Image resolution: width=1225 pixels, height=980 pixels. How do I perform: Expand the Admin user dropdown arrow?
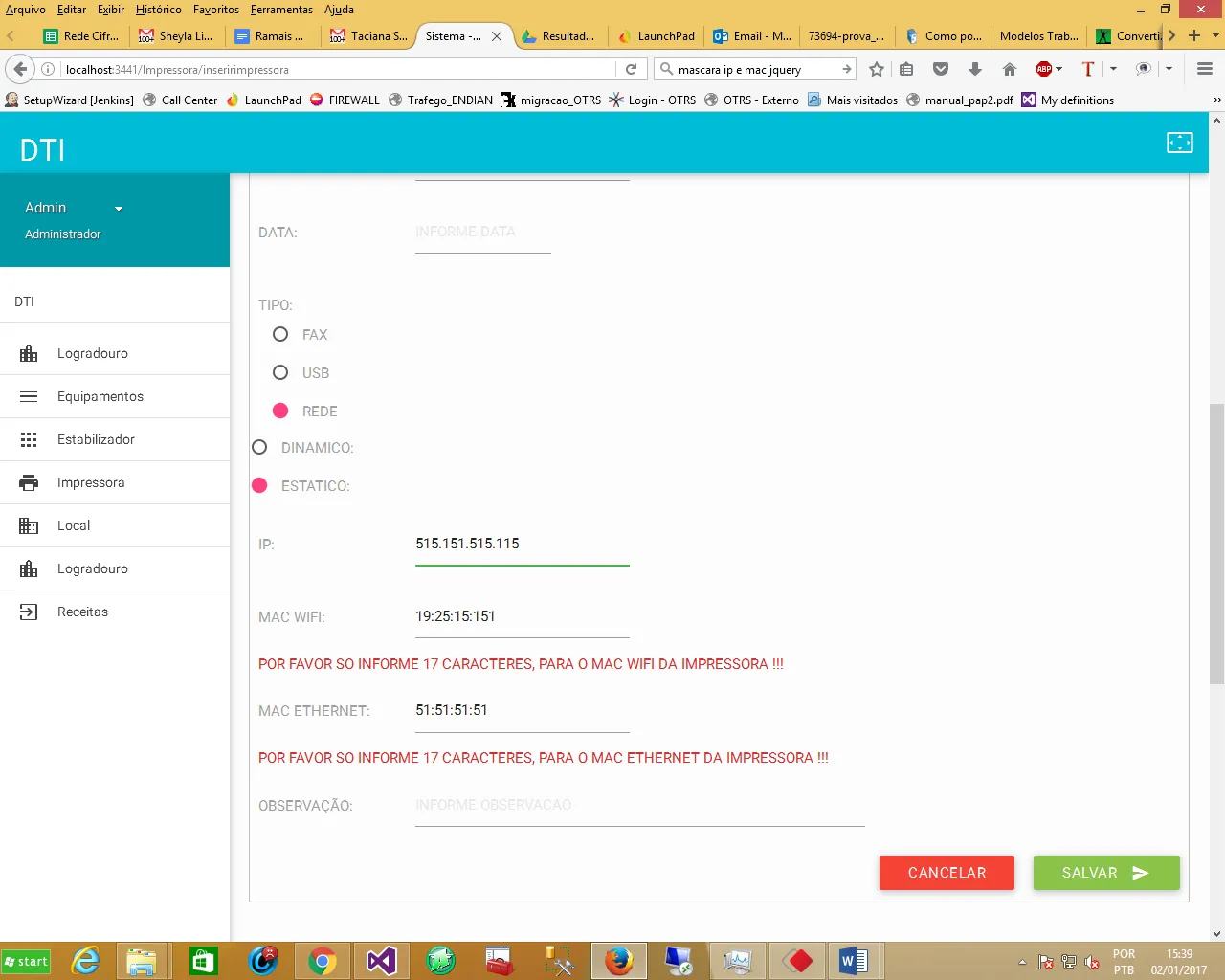(x=119, y=209)
